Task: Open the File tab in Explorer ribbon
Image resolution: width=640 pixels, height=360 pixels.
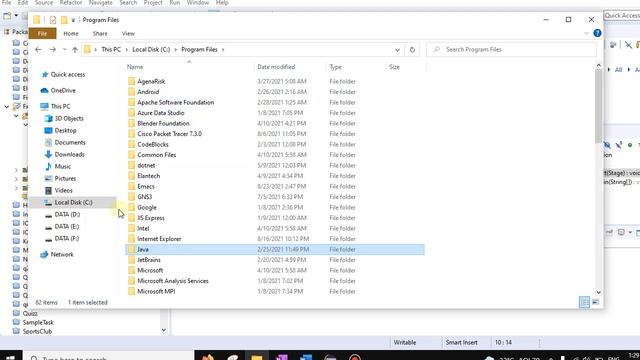Action: [x=42, y=33]
